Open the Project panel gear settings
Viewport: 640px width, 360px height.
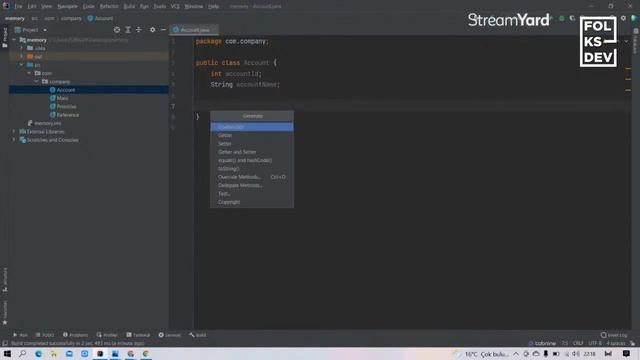152,30
